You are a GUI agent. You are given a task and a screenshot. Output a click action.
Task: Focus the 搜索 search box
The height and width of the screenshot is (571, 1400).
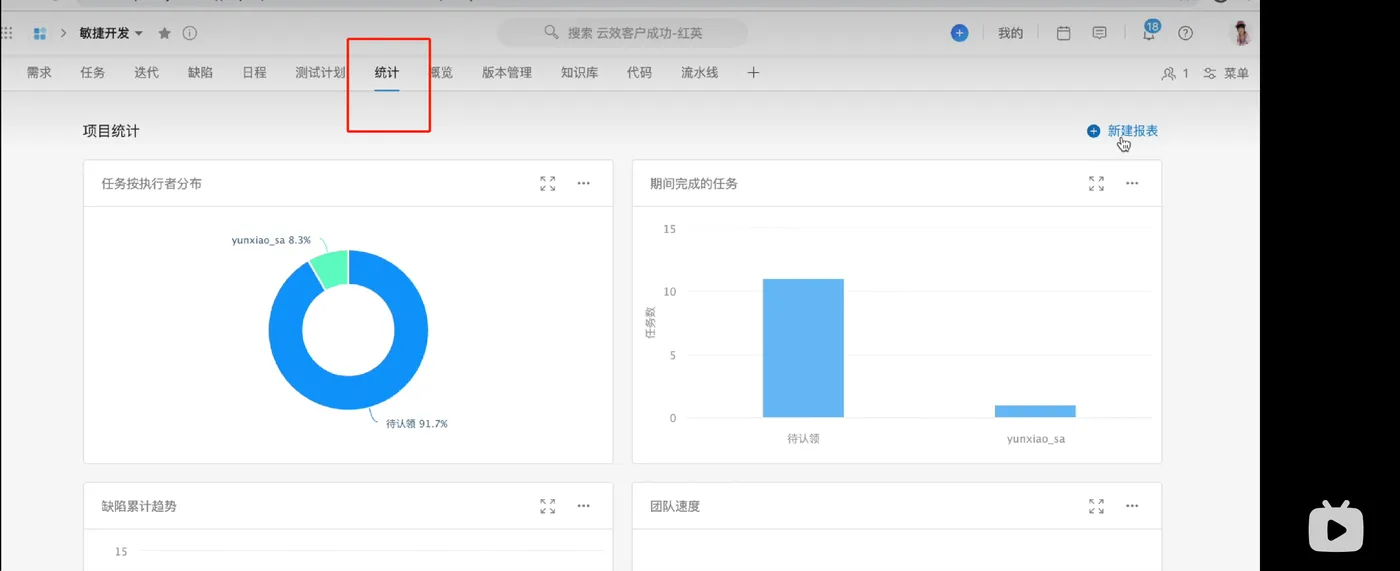[x=622, y=33]
